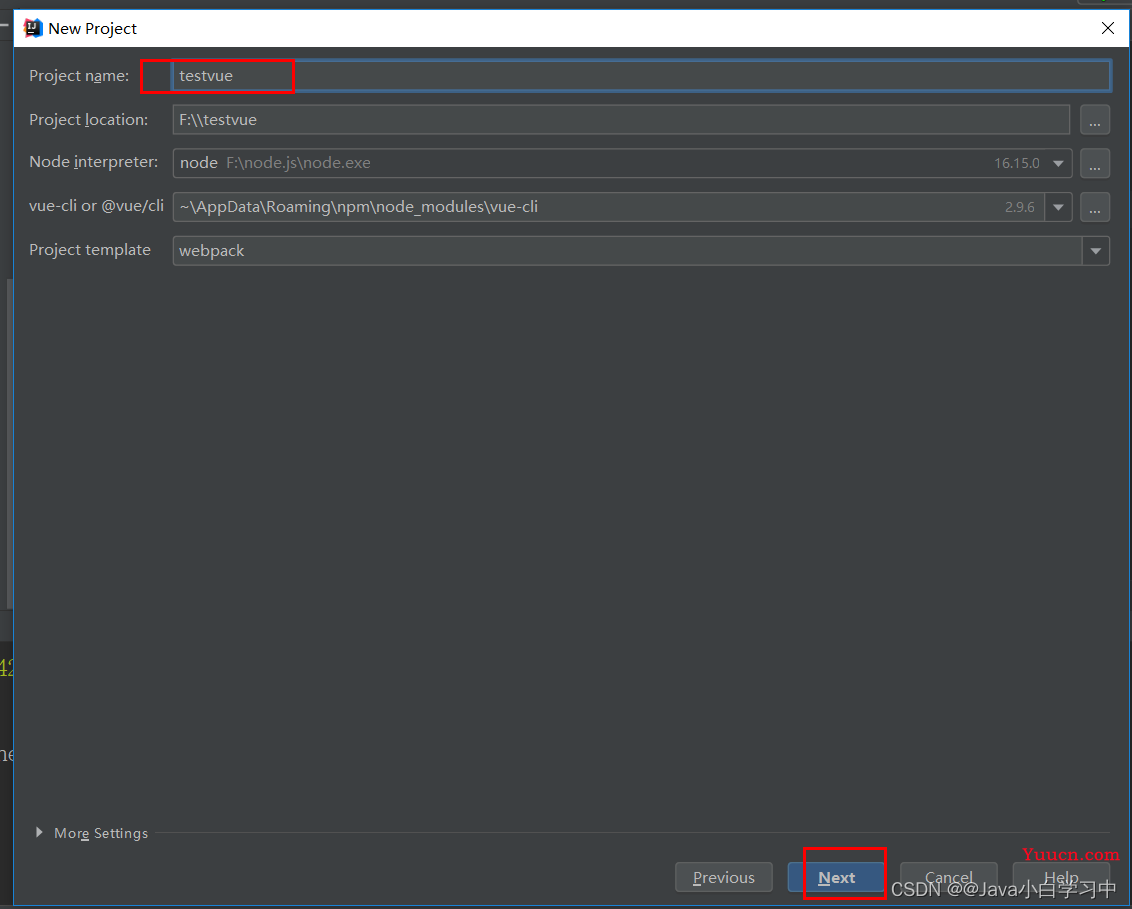Click the Previous button
The image size is (1132, 909).
(723, 877)
